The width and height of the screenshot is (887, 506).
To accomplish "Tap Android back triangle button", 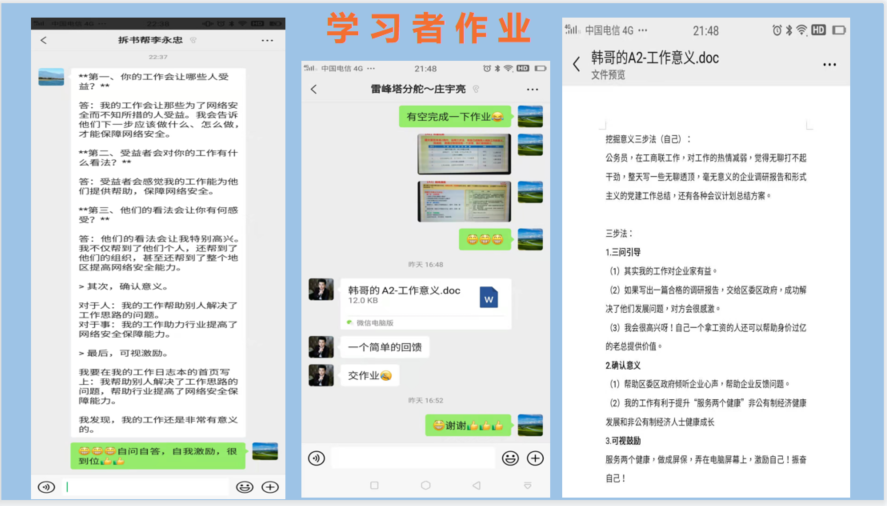I will pos(476,486).
